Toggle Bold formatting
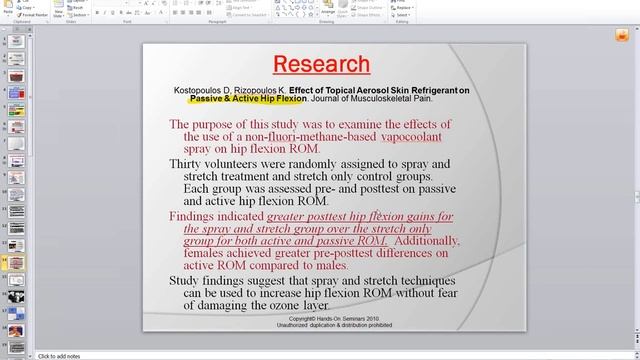 [97, 13]
